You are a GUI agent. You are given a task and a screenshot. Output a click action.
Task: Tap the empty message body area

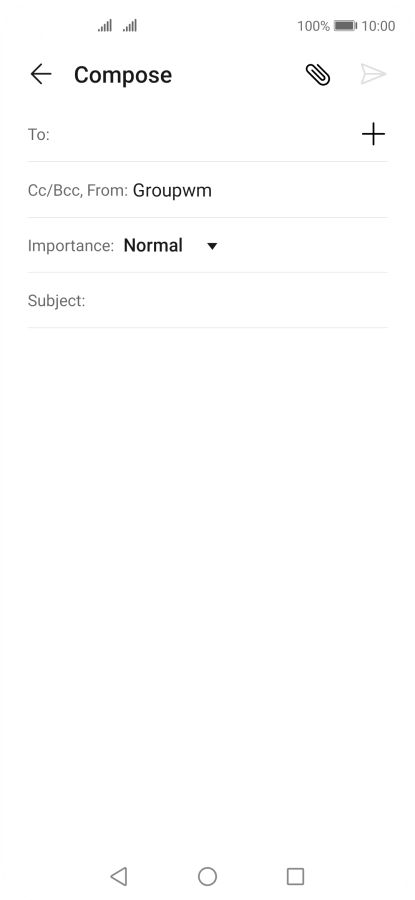(x=207, y=585)
